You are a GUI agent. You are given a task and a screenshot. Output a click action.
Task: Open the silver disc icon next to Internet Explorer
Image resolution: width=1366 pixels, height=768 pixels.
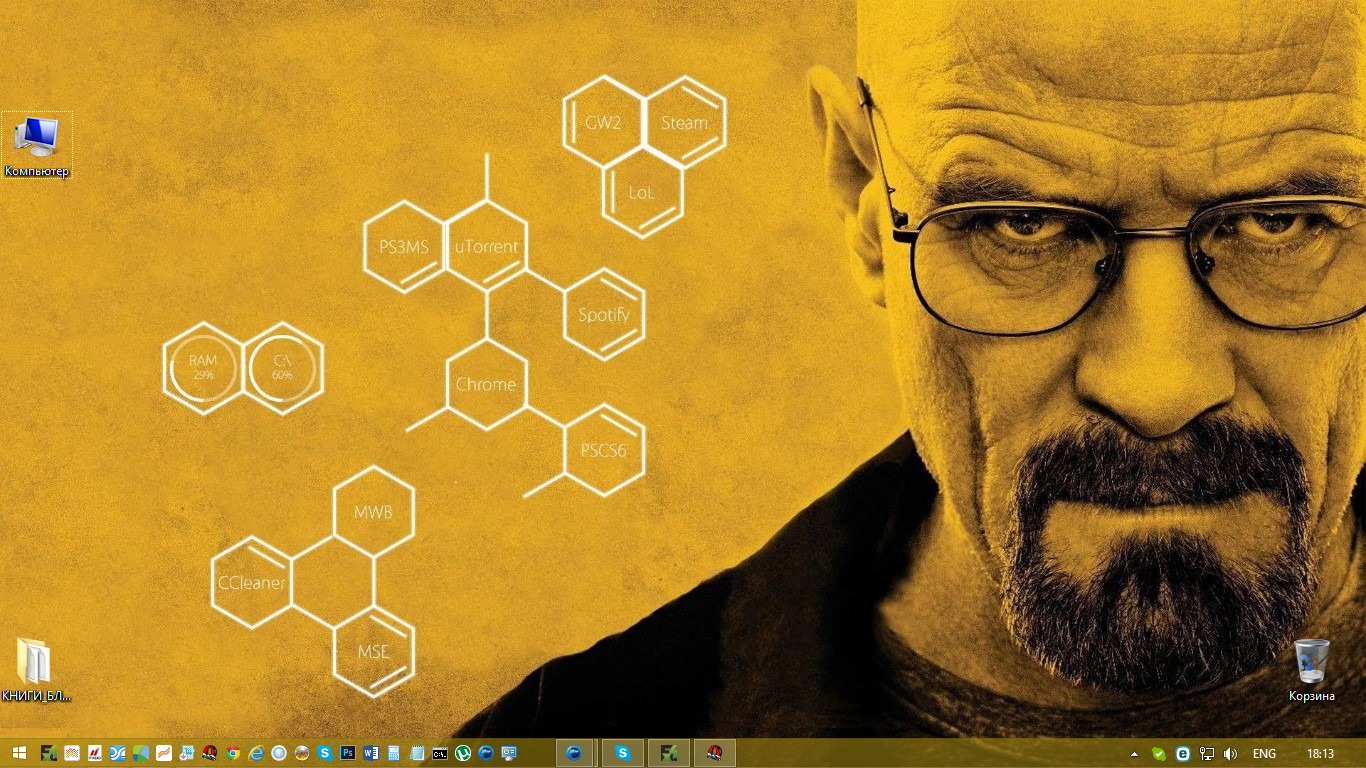tap(279, 753)
